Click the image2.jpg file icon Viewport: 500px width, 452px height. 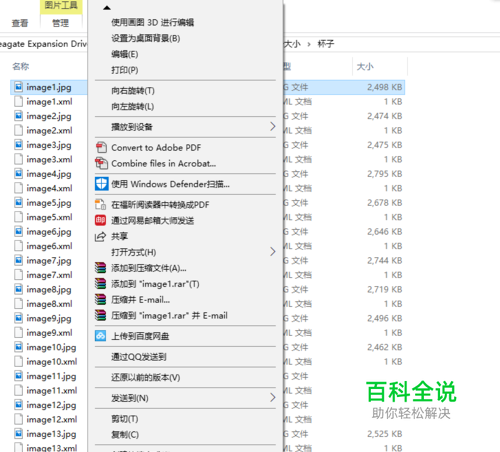pos(19,116)
